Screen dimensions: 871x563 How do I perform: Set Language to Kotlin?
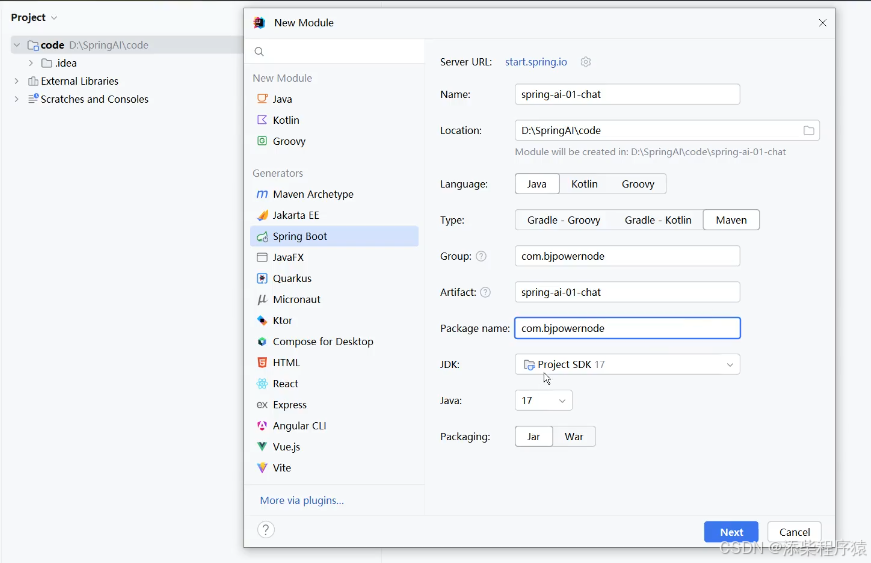(584, 184)
